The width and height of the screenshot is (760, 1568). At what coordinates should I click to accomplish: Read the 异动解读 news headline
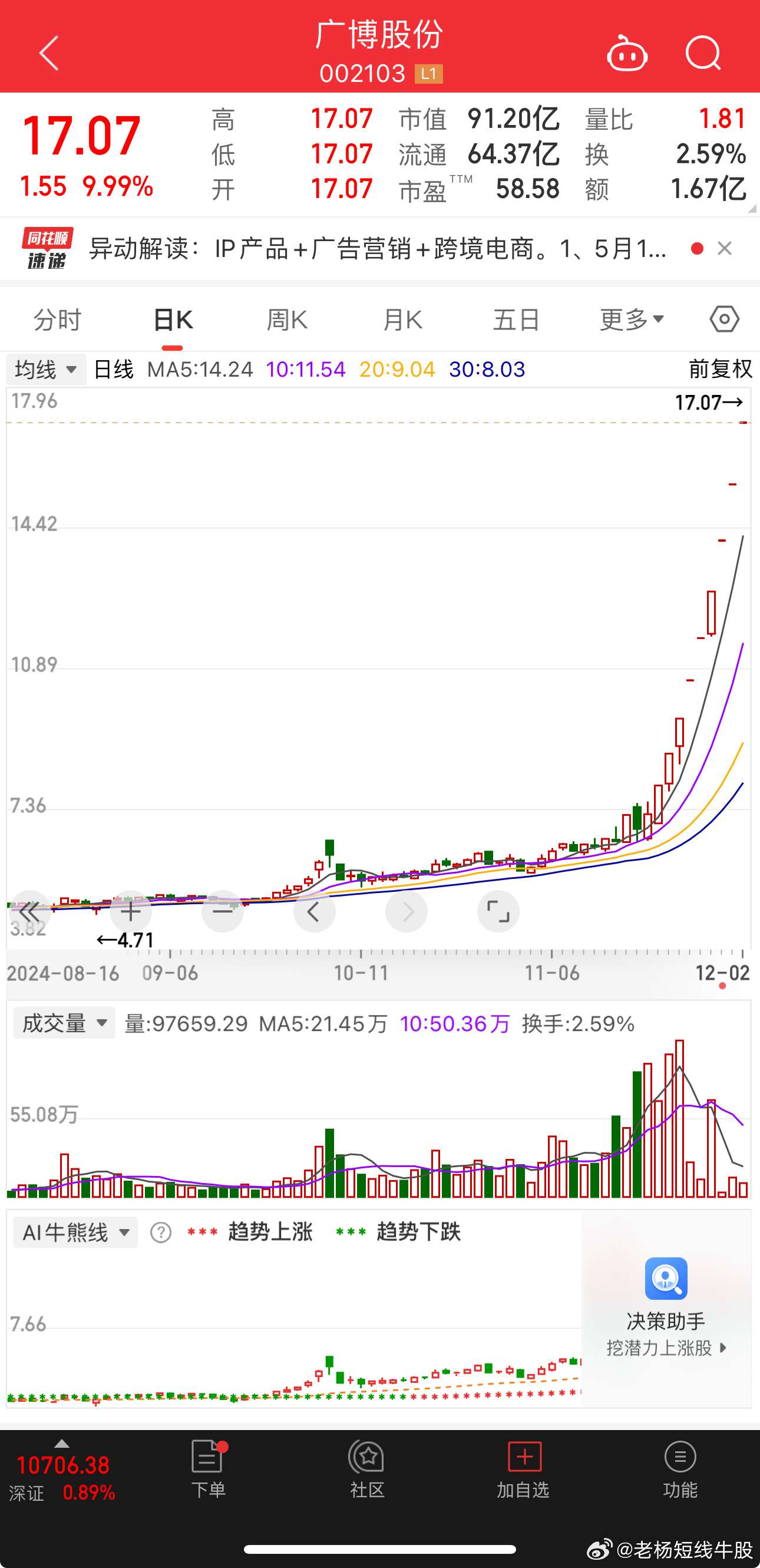(x=377, y=248)
